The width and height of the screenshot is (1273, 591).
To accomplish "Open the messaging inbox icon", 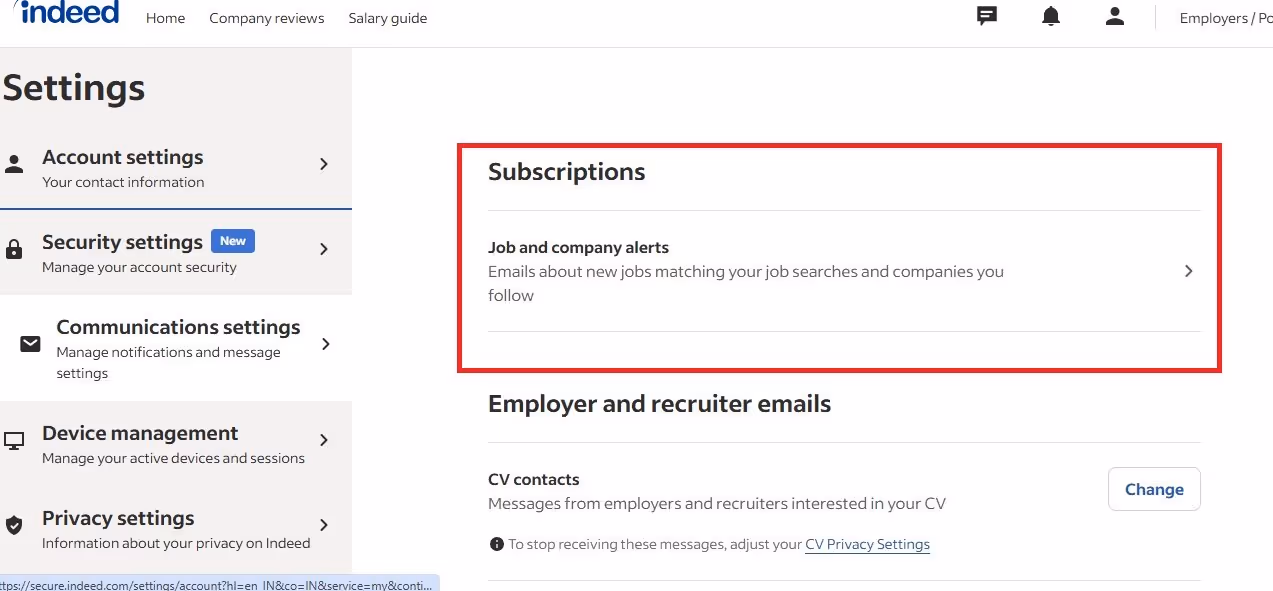I will click(986, 16).
